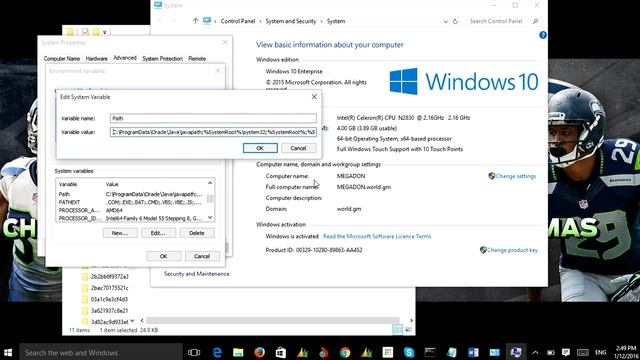Open the battery status tray icon
The height and width of the screenshot is (360, 640).
coord(551,353)
